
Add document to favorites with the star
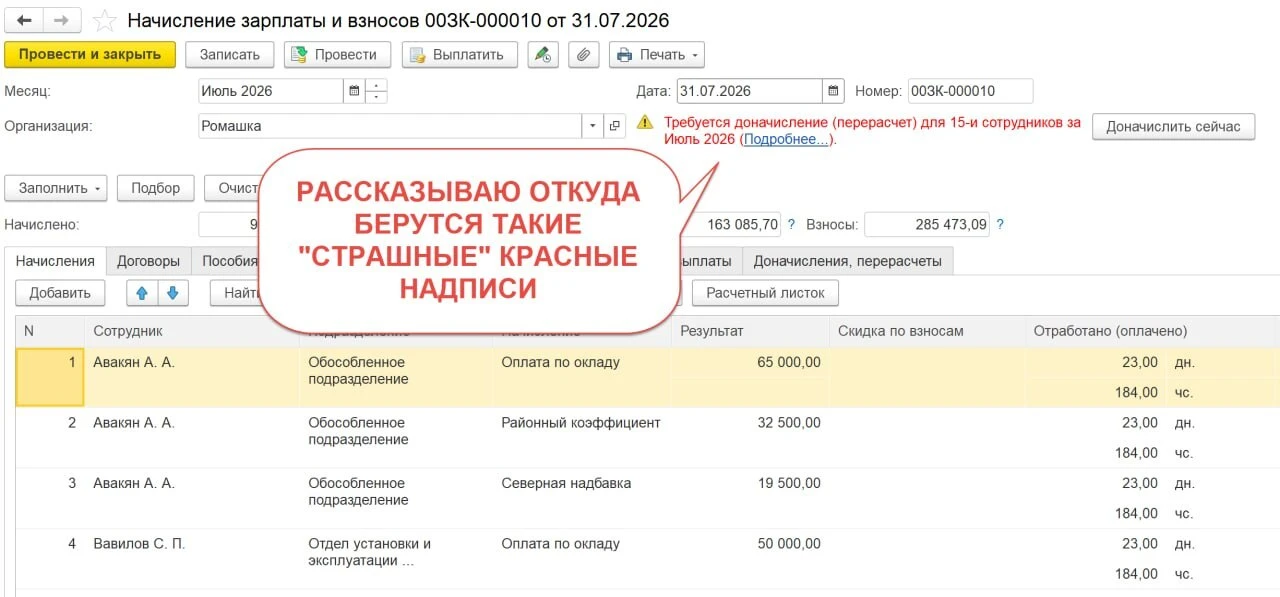click(104, 21)
